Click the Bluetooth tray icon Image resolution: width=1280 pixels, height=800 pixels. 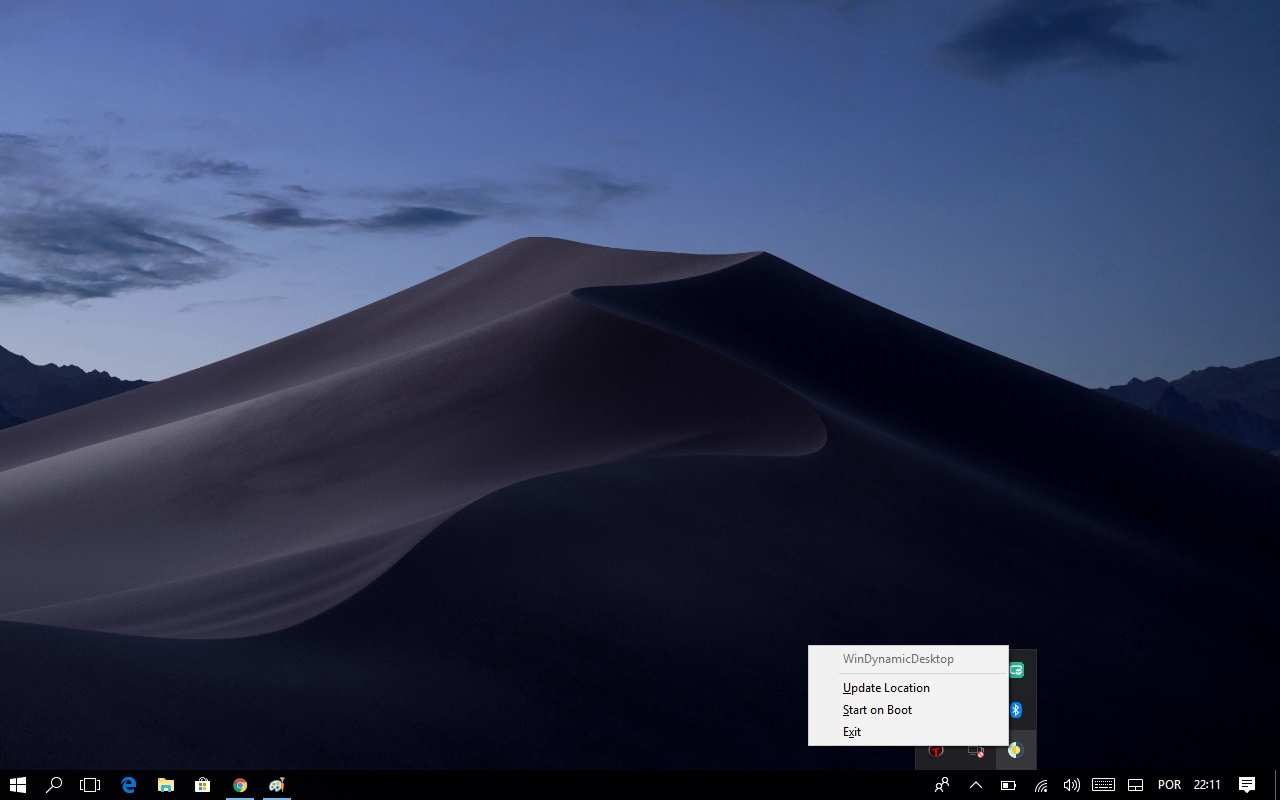tap(1016, 710)
